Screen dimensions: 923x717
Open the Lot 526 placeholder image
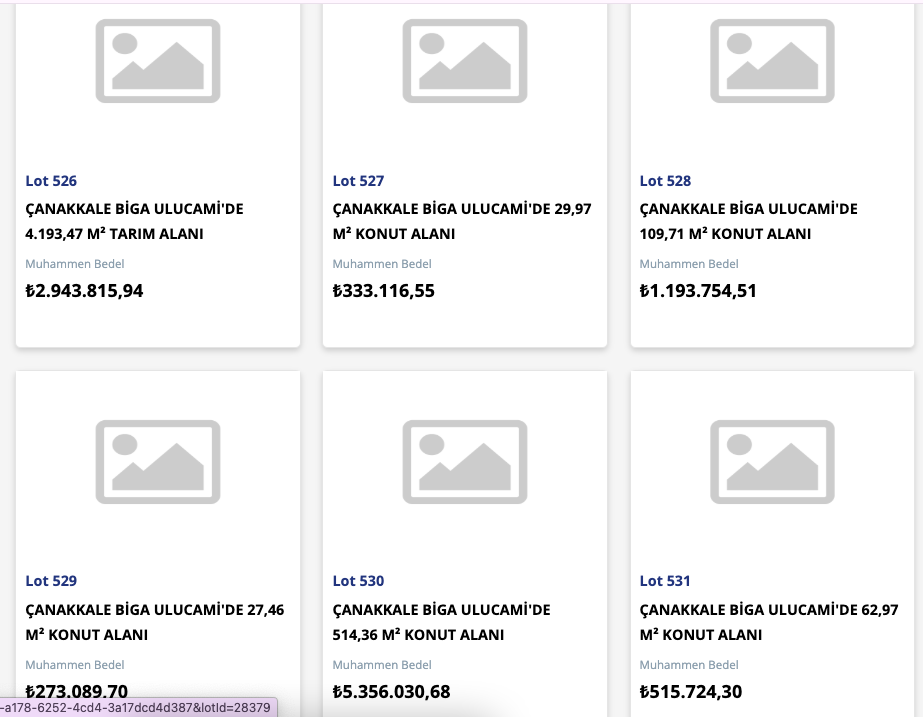158,61
